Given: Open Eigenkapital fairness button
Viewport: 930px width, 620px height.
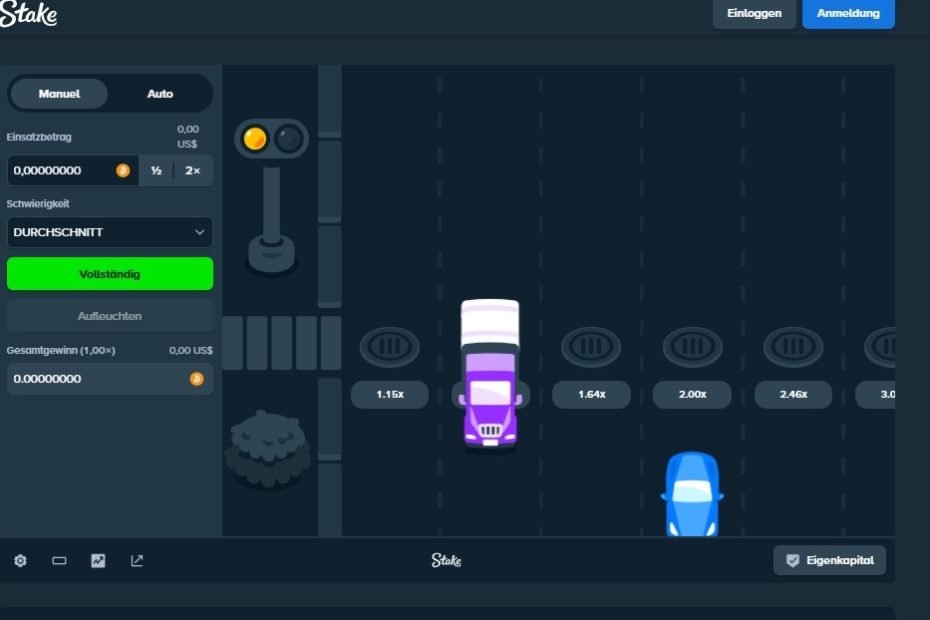Looking at the screenshot, I should (829, 560).
